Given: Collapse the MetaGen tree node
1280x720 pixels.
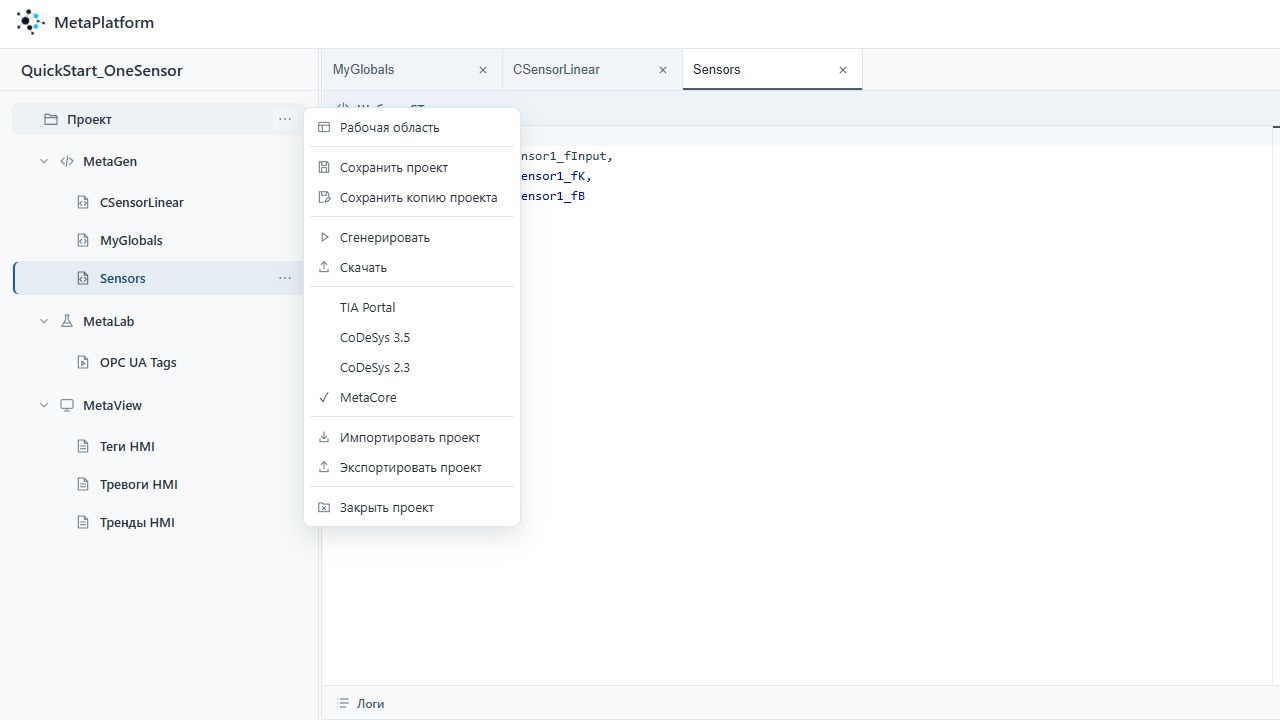Looking at the screenshot, I should tap(44, 161).
